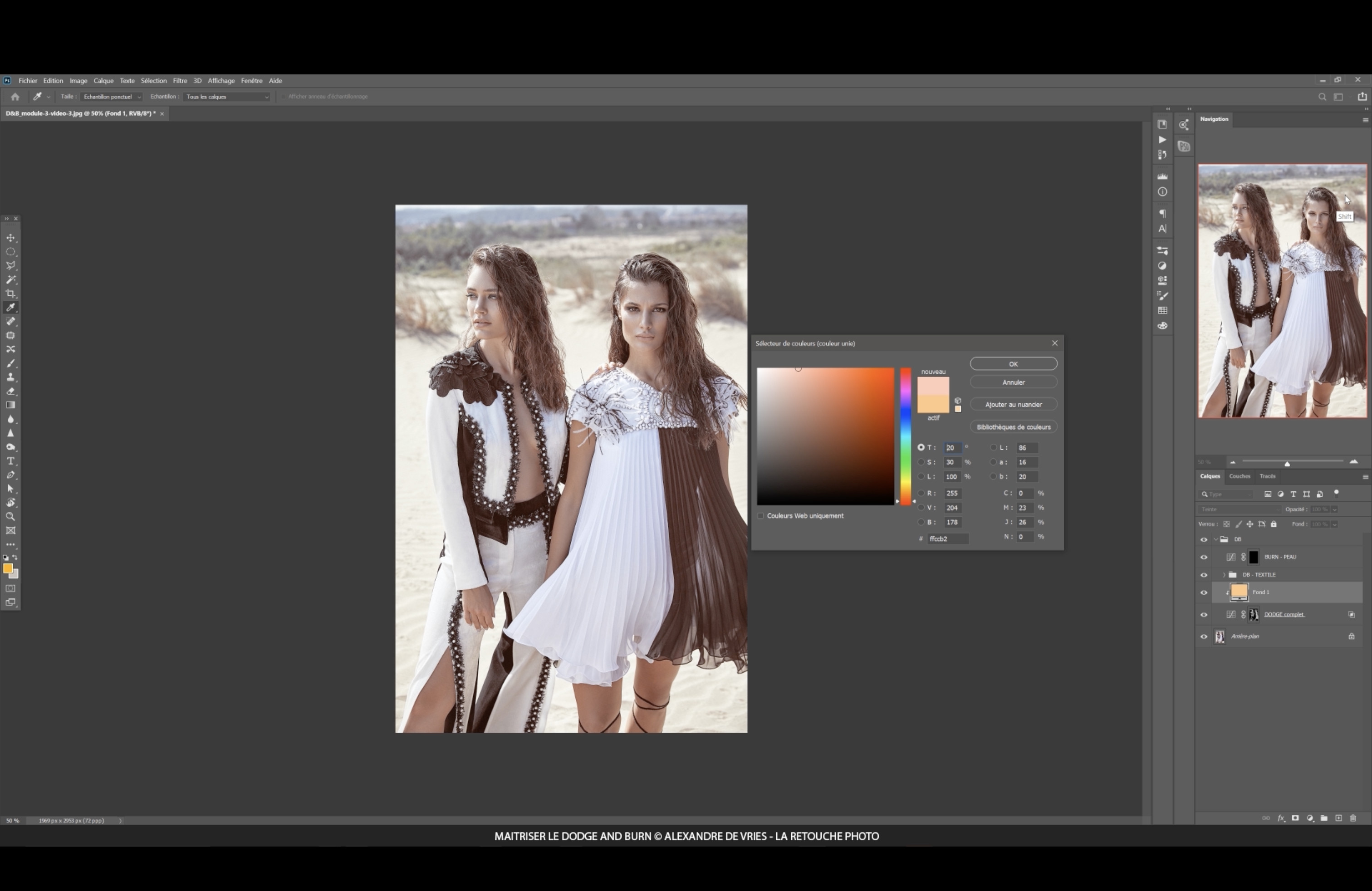The height and width of the screenshot is (891, 1372).
Task: Select the Brush tool
Action: 10,364
